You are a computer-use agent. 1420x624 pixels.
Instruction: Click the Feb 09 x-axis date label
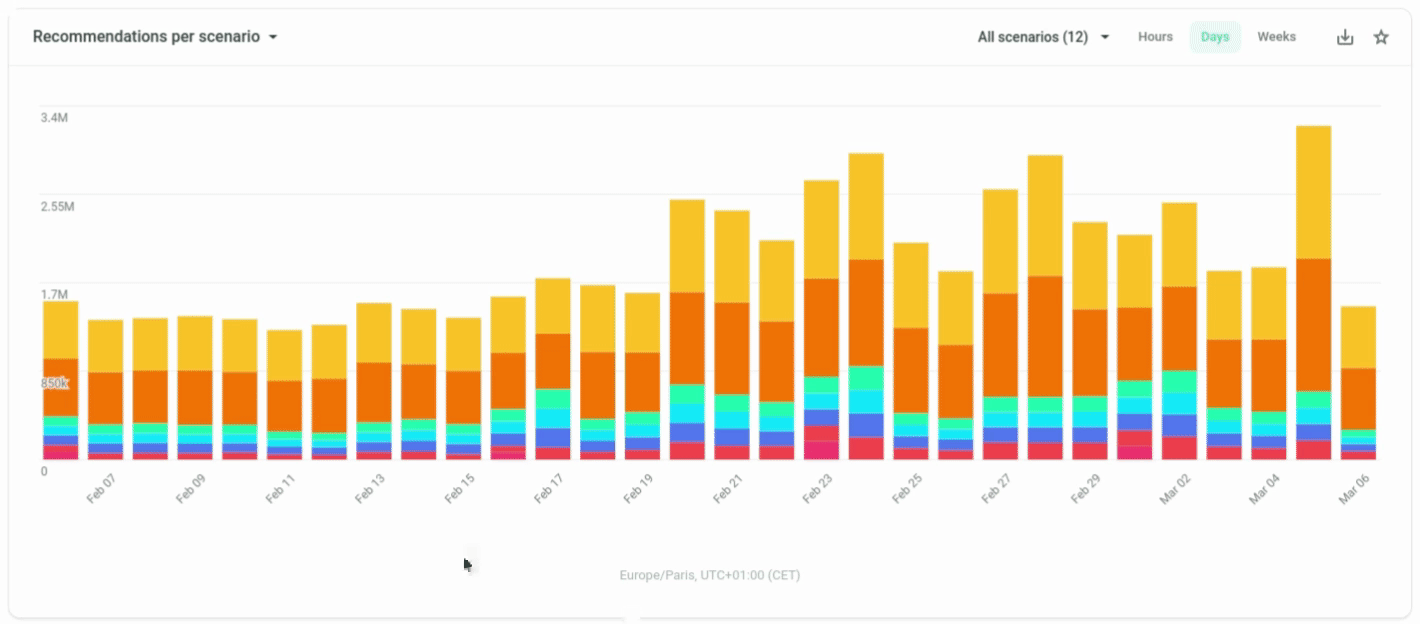click(x=191, y=488)
